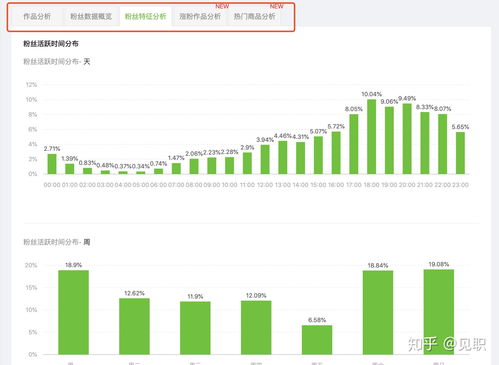499x365 pixels.
Task: Click the 8.07% bar in the daily chart
Action: [x=442, y=144]
